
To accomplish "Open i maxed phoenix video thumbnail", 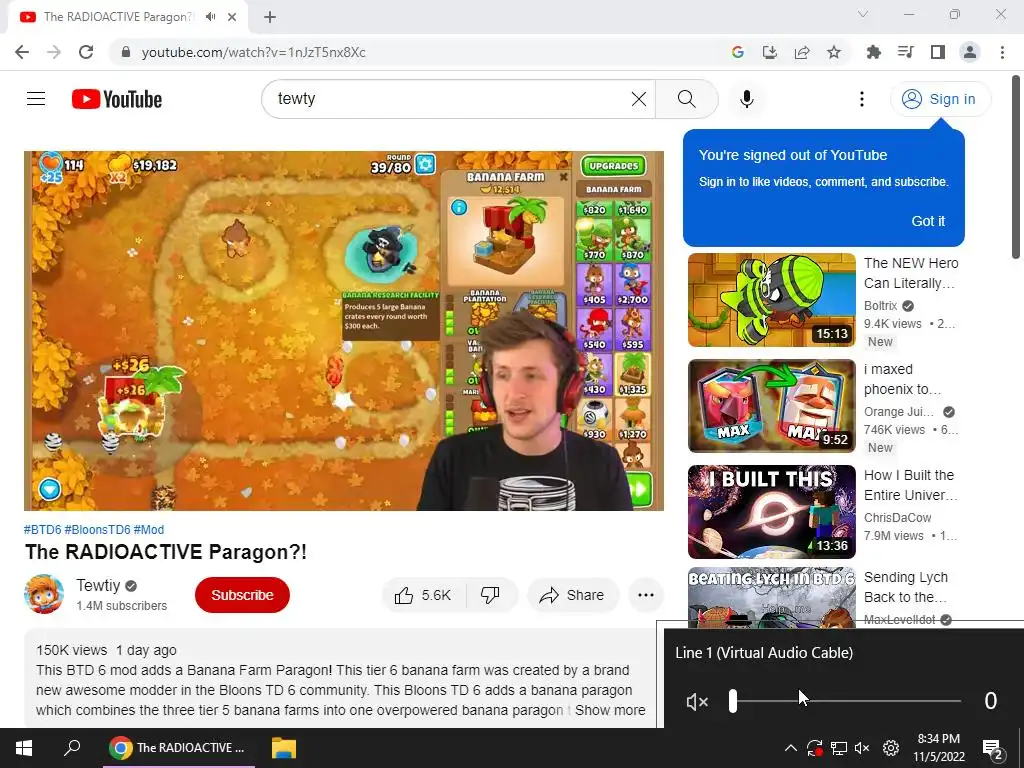I will 771,406.
